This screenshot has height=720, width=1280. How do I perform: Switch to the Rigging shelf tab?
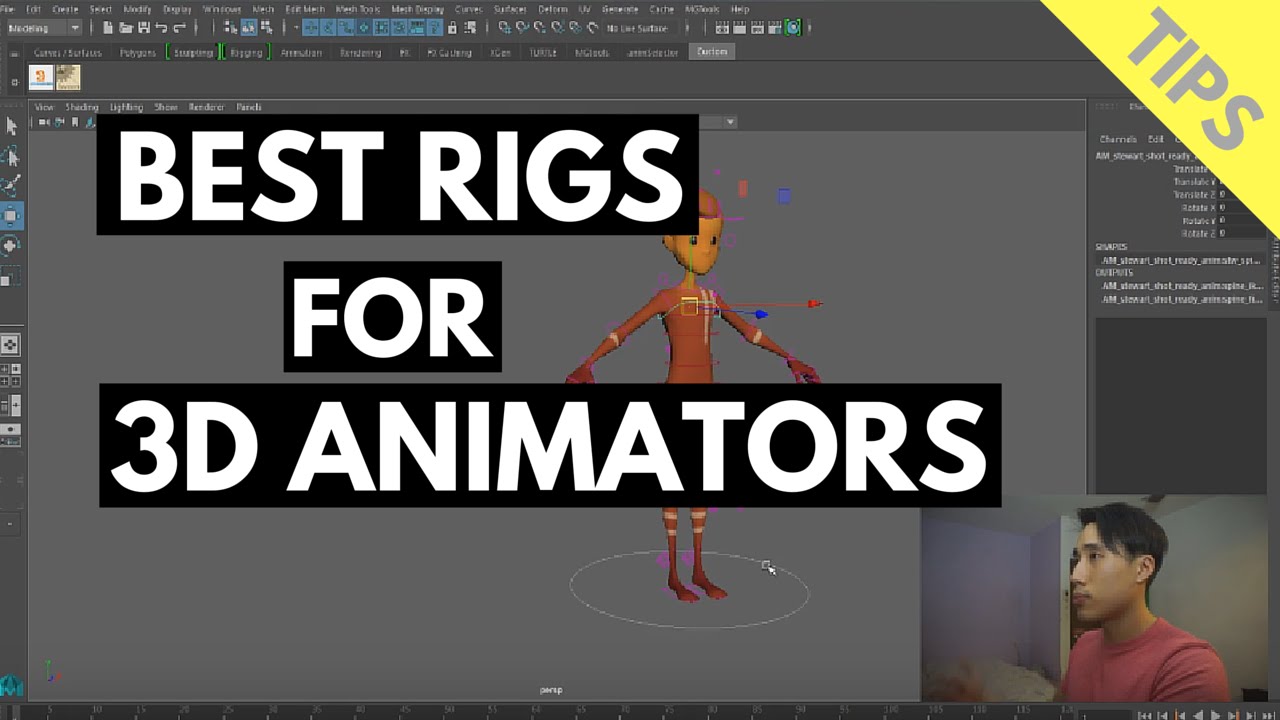(245, 52)
